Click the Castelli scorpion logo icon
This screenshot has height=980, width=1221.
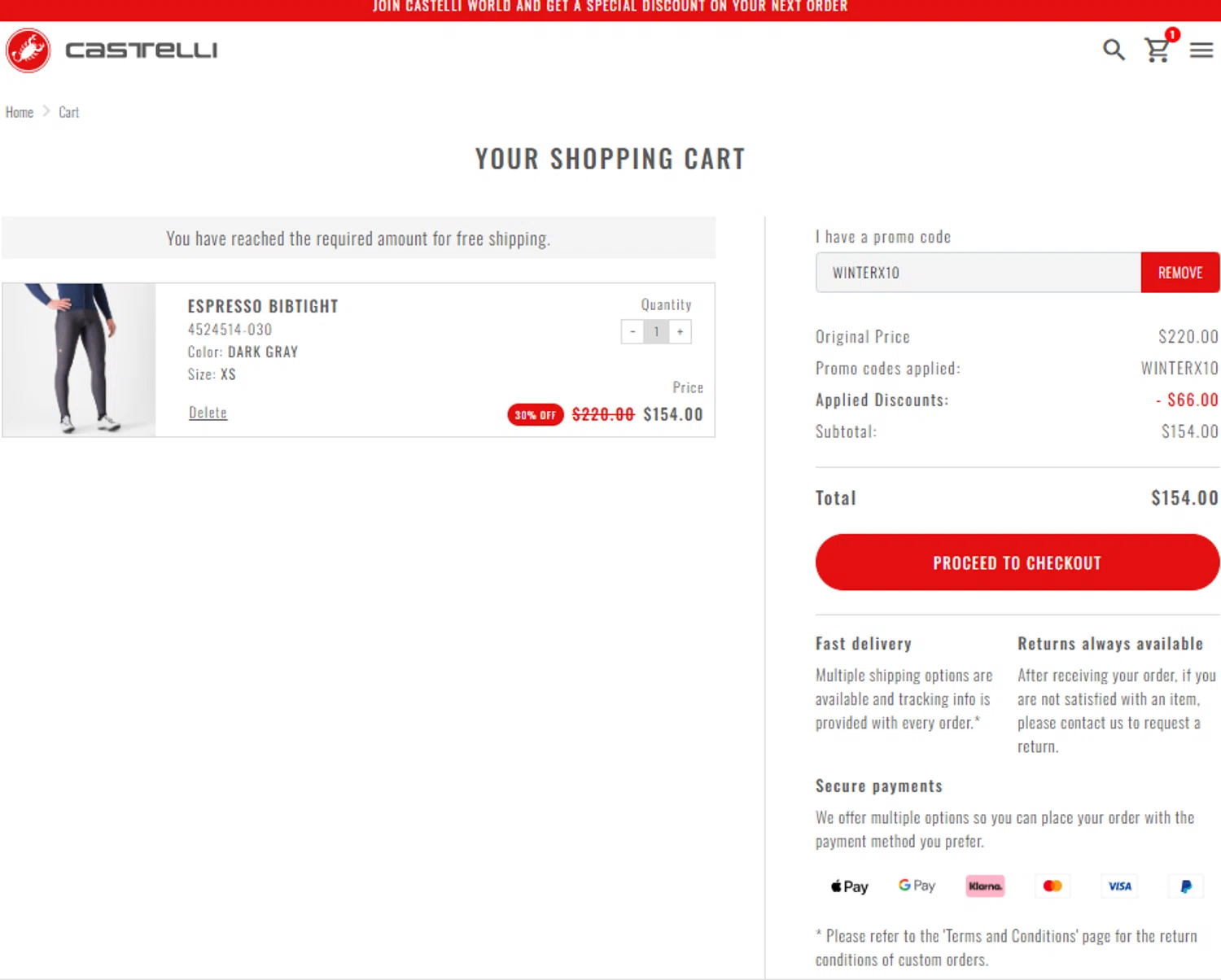[x=28, y=50]
